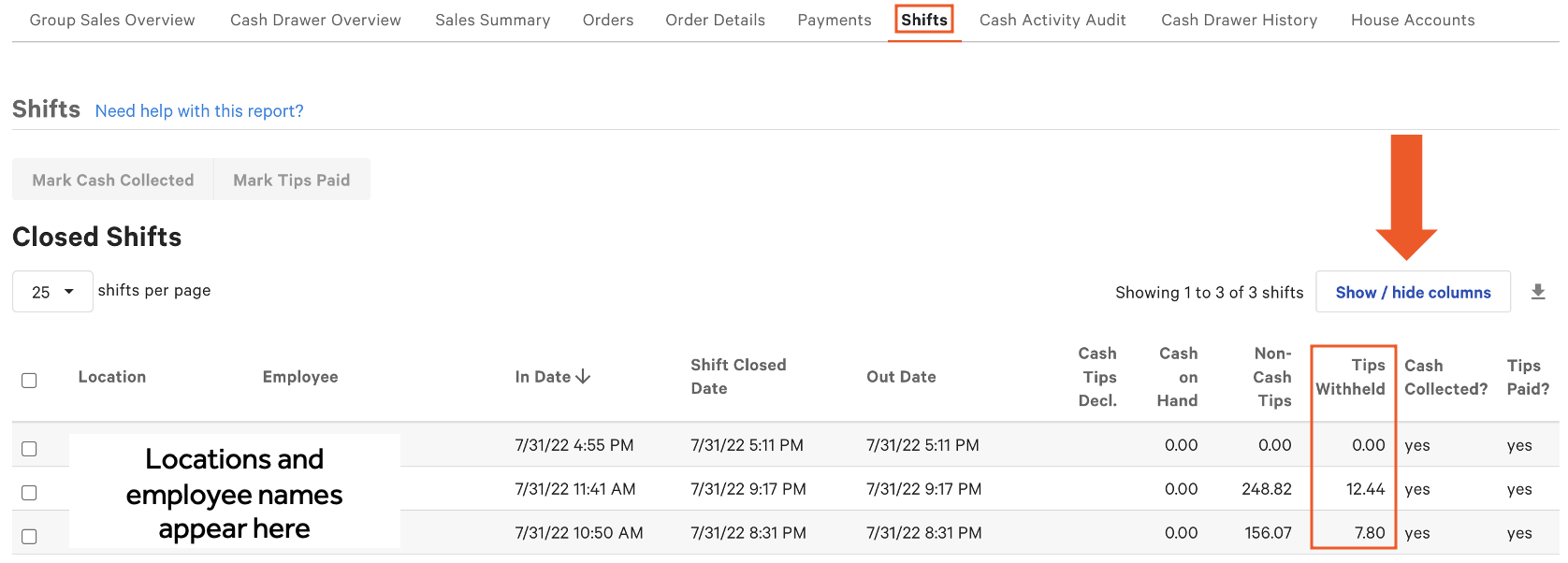Select the Cash Activity Audit tab
The image size is (1568, 563).
tap(1053, 20)
